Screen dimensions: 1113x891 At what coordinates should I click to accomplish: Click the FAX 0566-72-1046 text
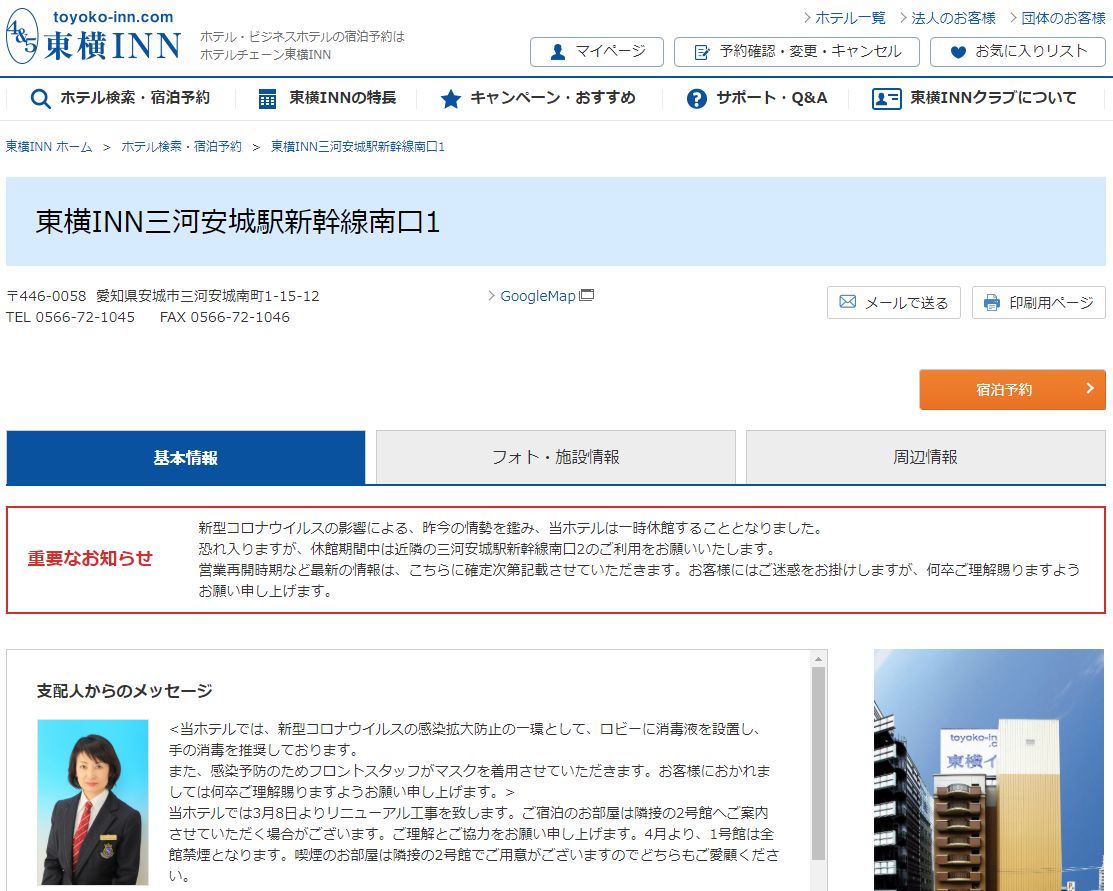click(x=225, y=317)
